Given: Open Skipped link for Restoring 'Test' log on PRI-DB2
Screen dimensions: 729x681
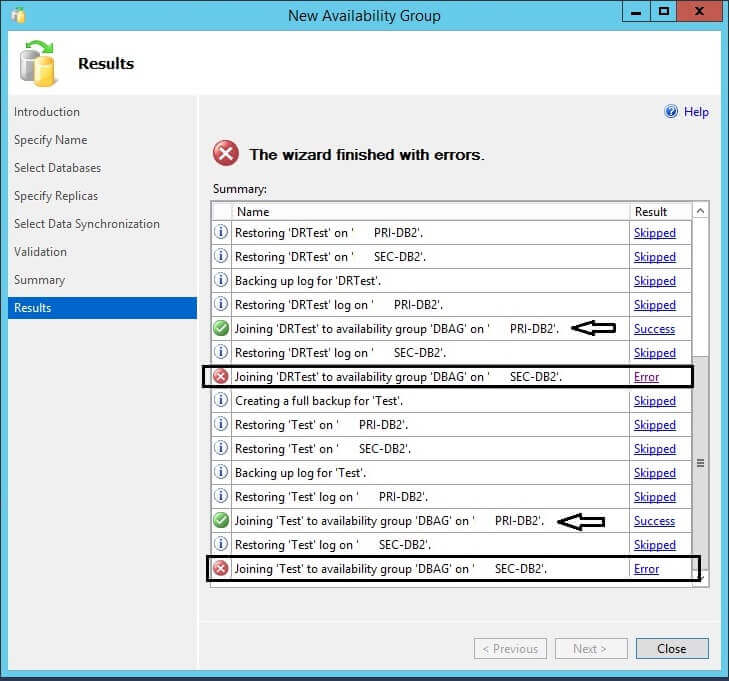Looking at the screenshot, I should 655,497.
